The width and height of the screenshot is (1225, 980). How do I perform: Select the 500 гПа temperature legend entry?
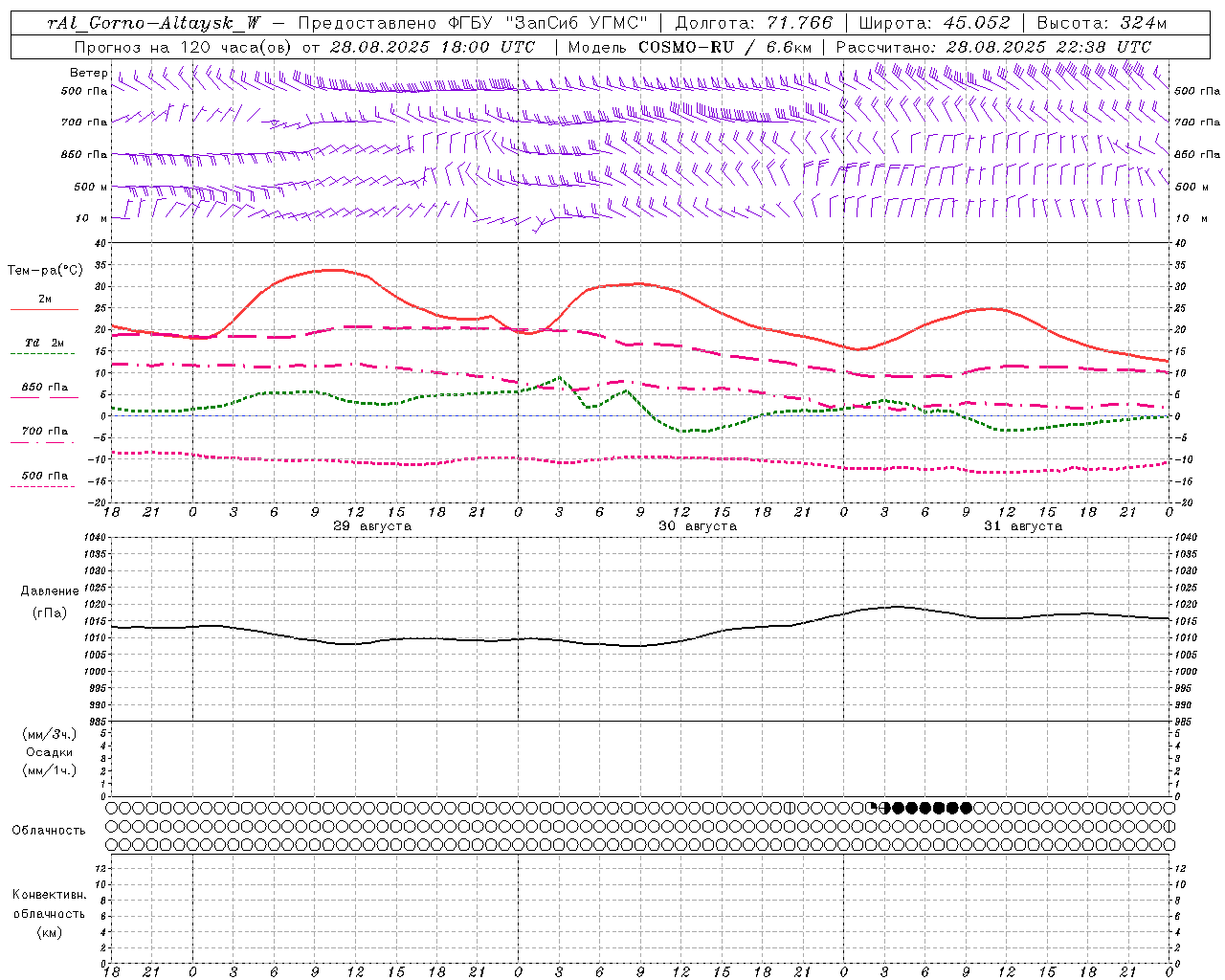click(x=44, y=476)
